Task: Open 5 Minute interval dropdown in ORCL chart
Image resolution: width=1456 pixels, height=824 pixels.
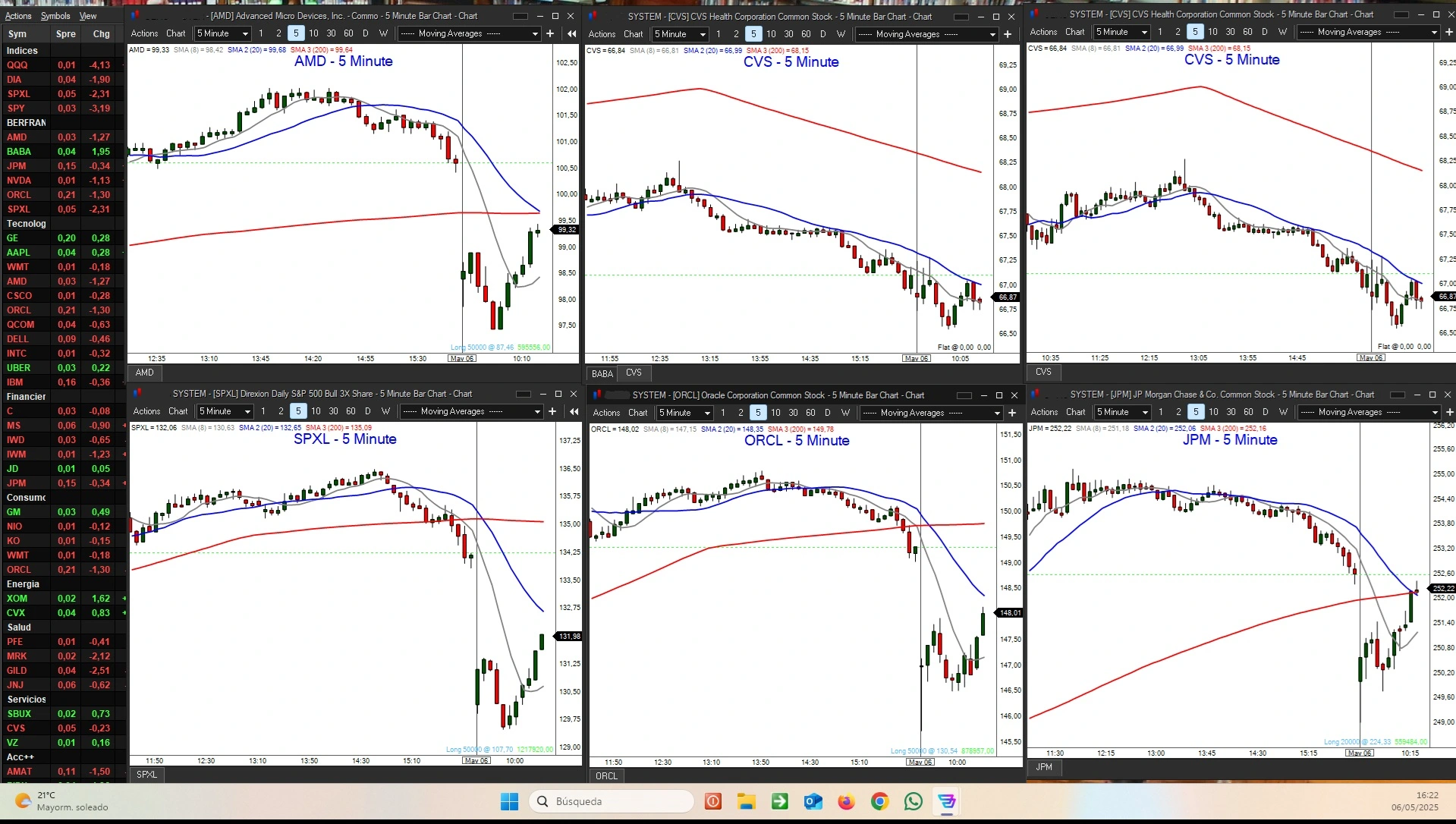Action: coord(685,413)
